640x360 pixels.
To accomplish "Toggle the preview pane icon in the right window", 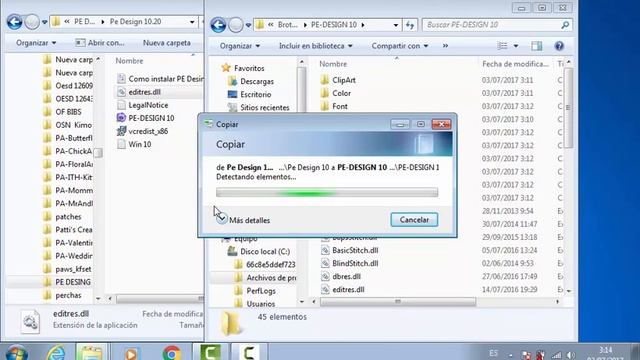I will click(x=537, y=46).
